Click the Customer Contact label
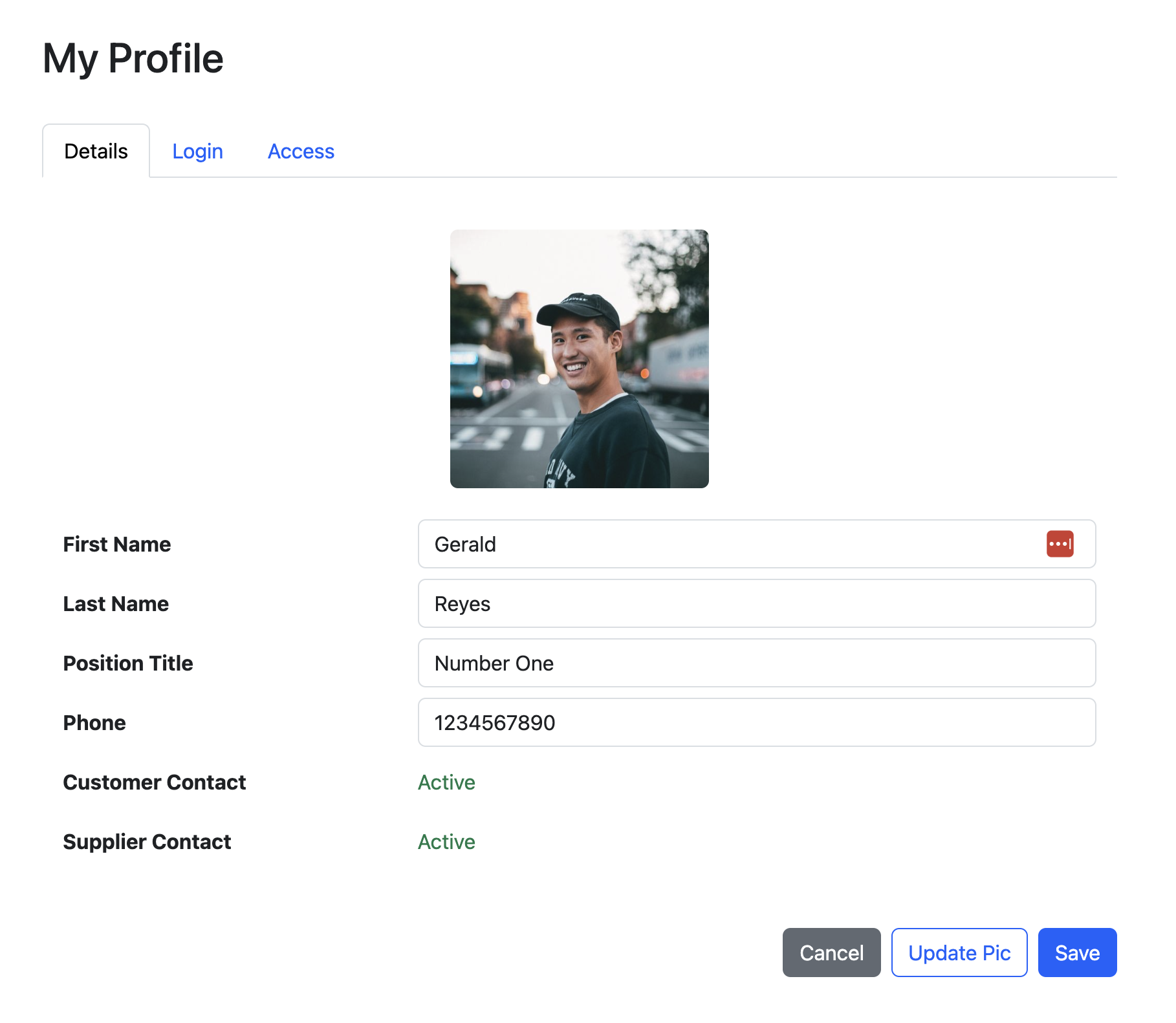 point(155,782)
